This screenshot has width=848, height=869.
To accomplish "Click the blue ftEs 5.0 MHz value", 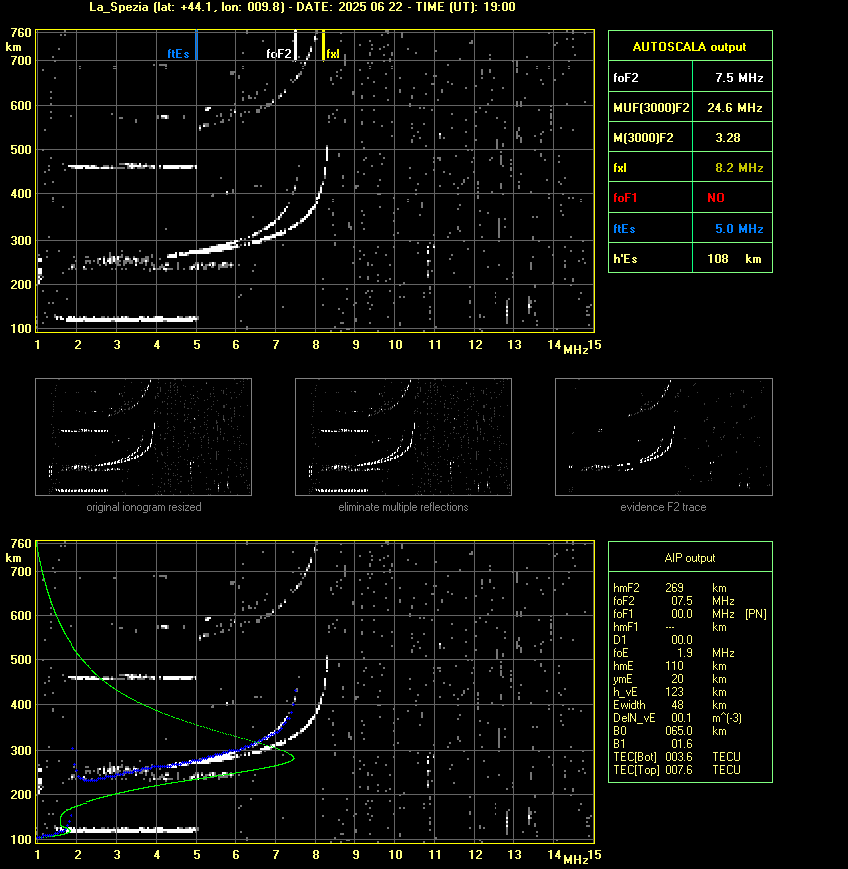I will (739, 228).
